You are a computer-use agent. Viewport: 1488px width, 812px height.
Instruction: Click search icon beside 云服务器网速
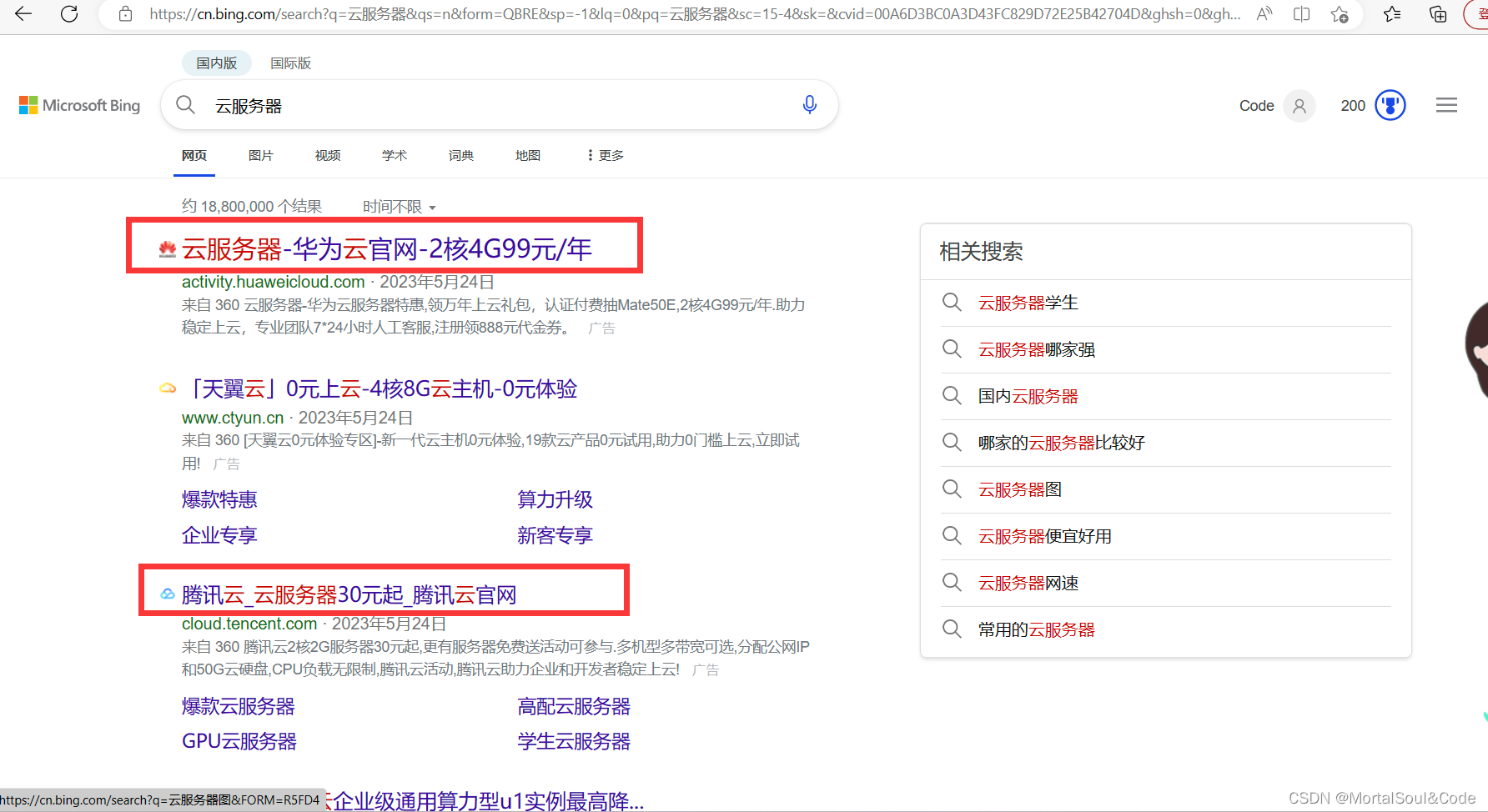point(952,582)
